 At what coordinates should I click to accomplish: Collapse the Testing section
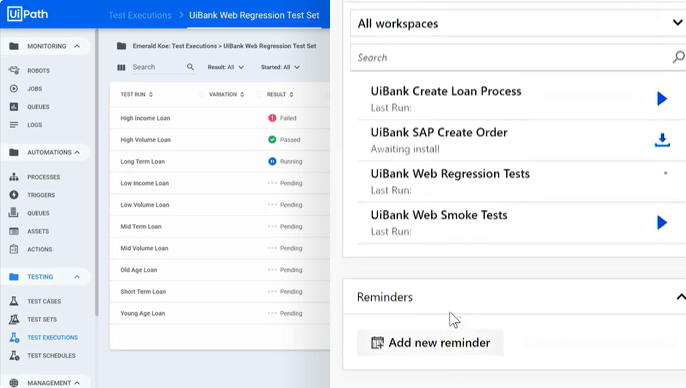pyautogui.click(x=77, y=277)
